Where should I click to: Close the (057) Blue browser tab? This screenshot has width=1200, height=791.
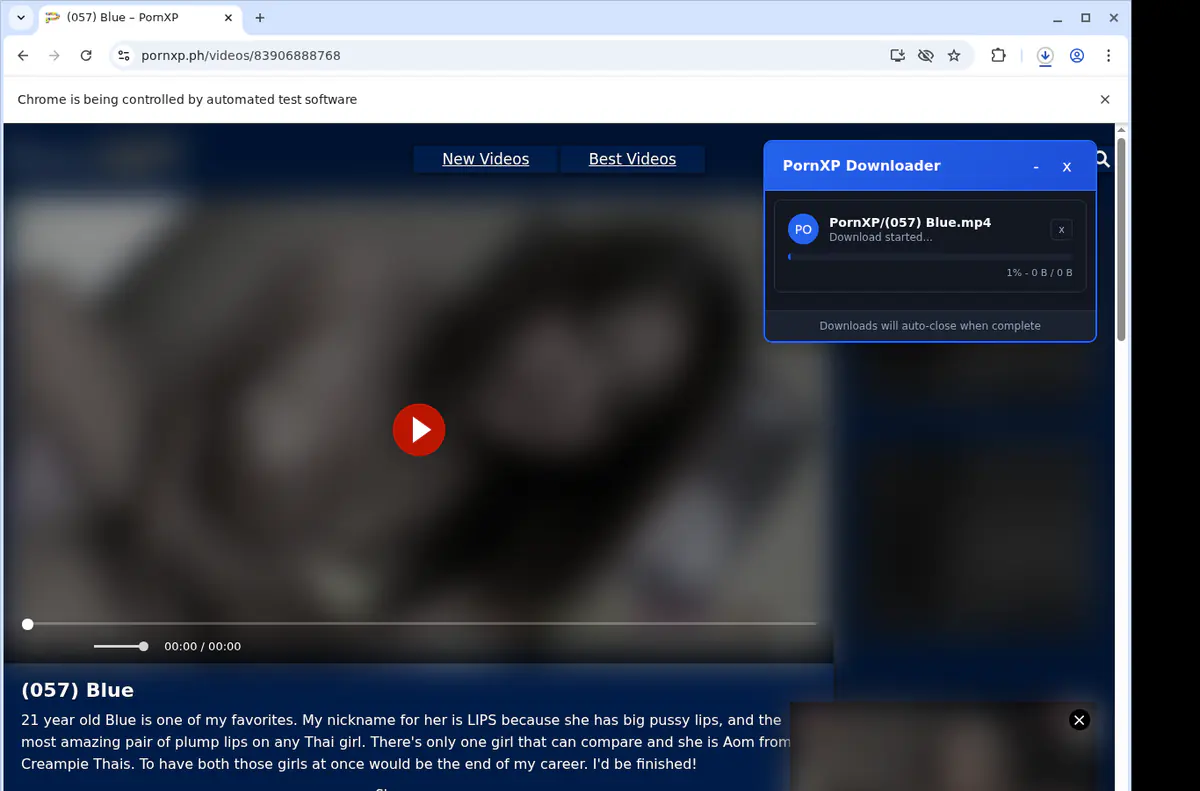[228, 18]
